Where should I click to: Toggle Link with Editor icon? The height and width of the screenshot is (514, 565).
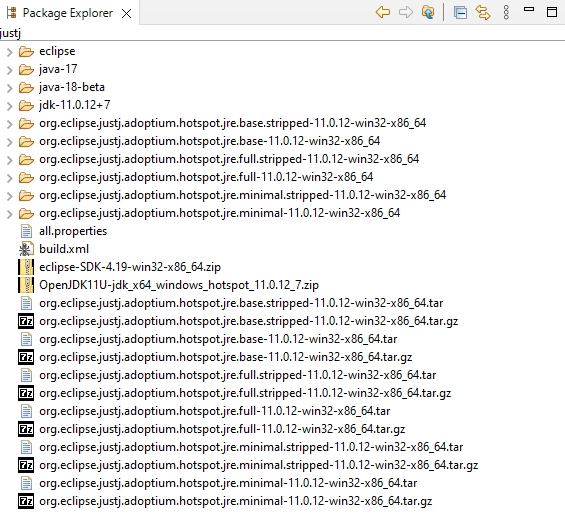point(483,13)
